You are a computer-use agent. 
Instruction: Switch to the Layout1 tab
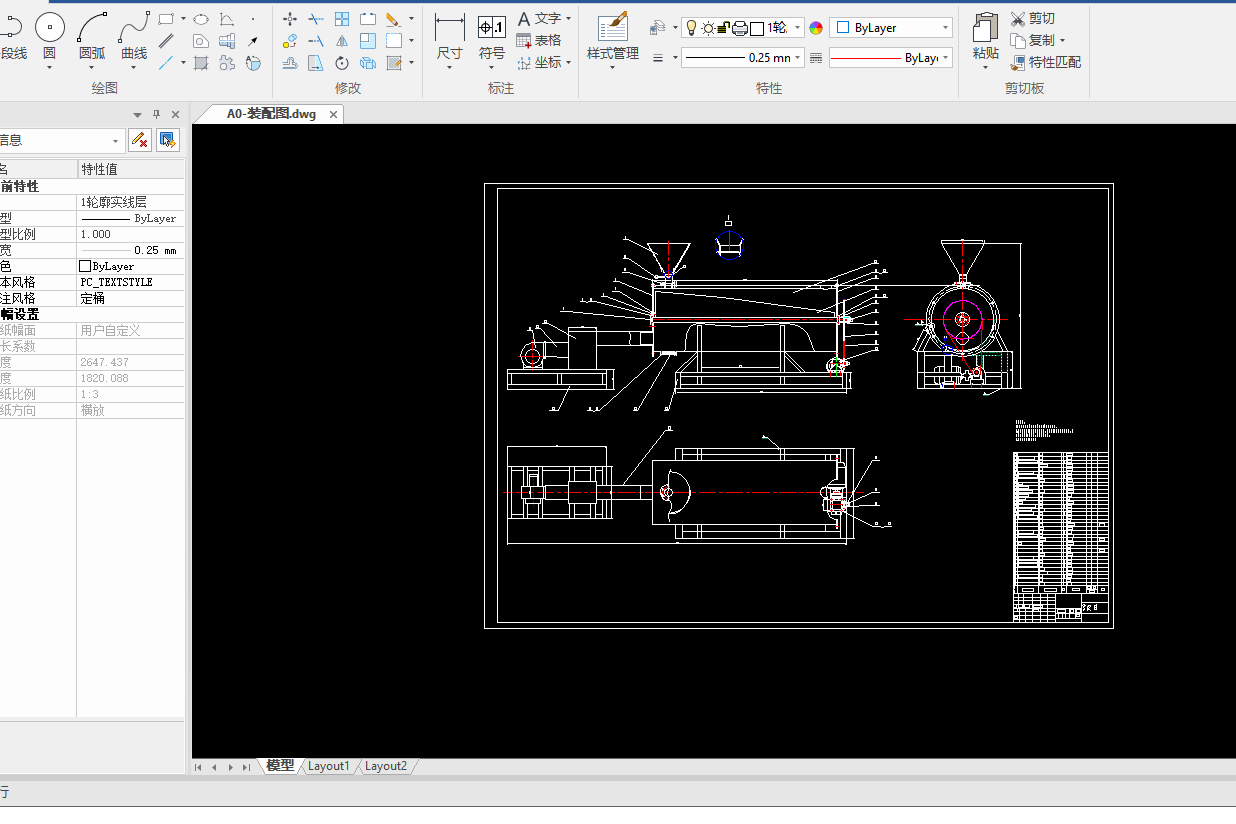pyautogui.click(x=329, y=766)
